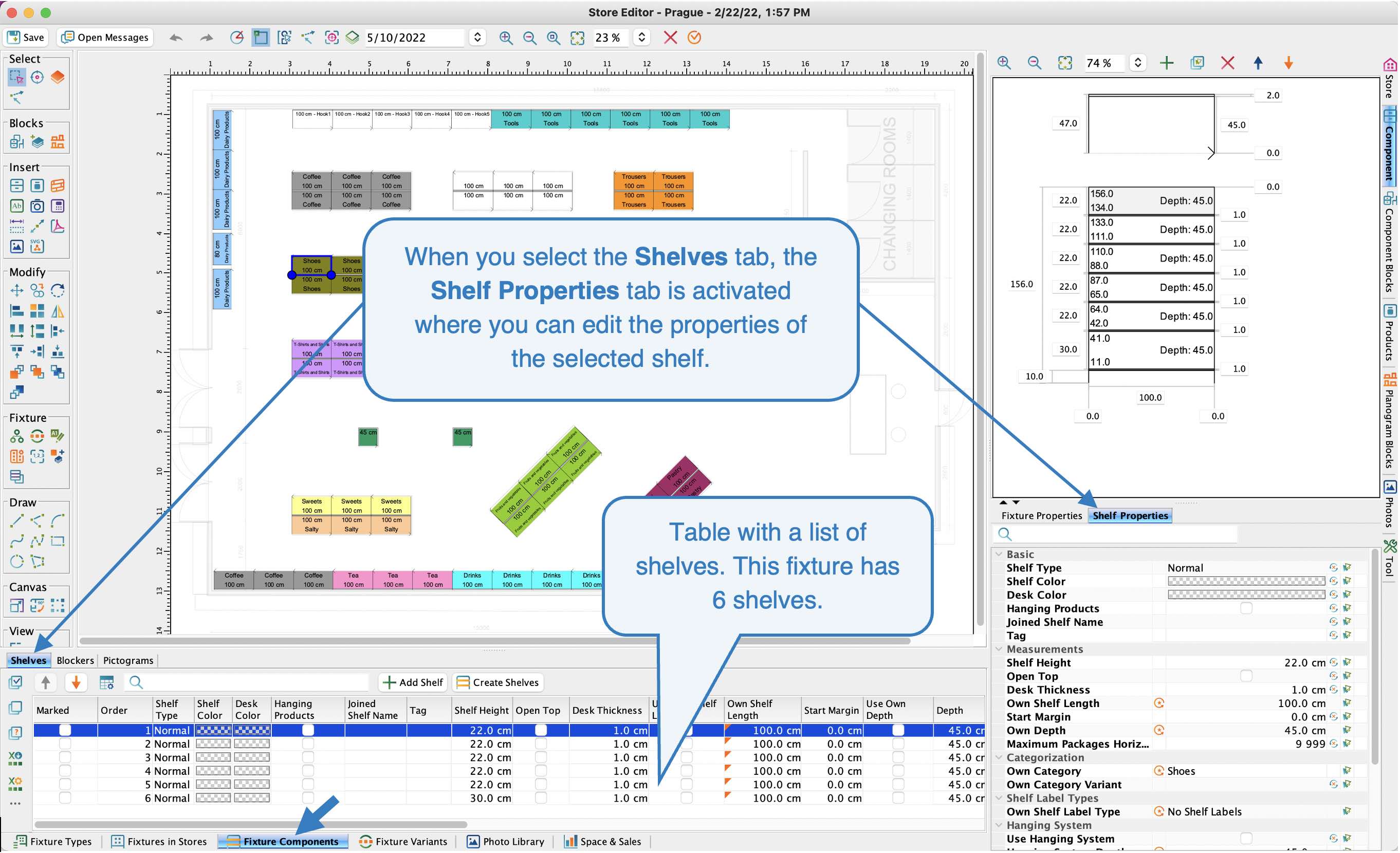The width and height of the screenshot is (1400, 853).
Task: Collapse the Shelf Label Types section
Action: [x=999, y=798]
